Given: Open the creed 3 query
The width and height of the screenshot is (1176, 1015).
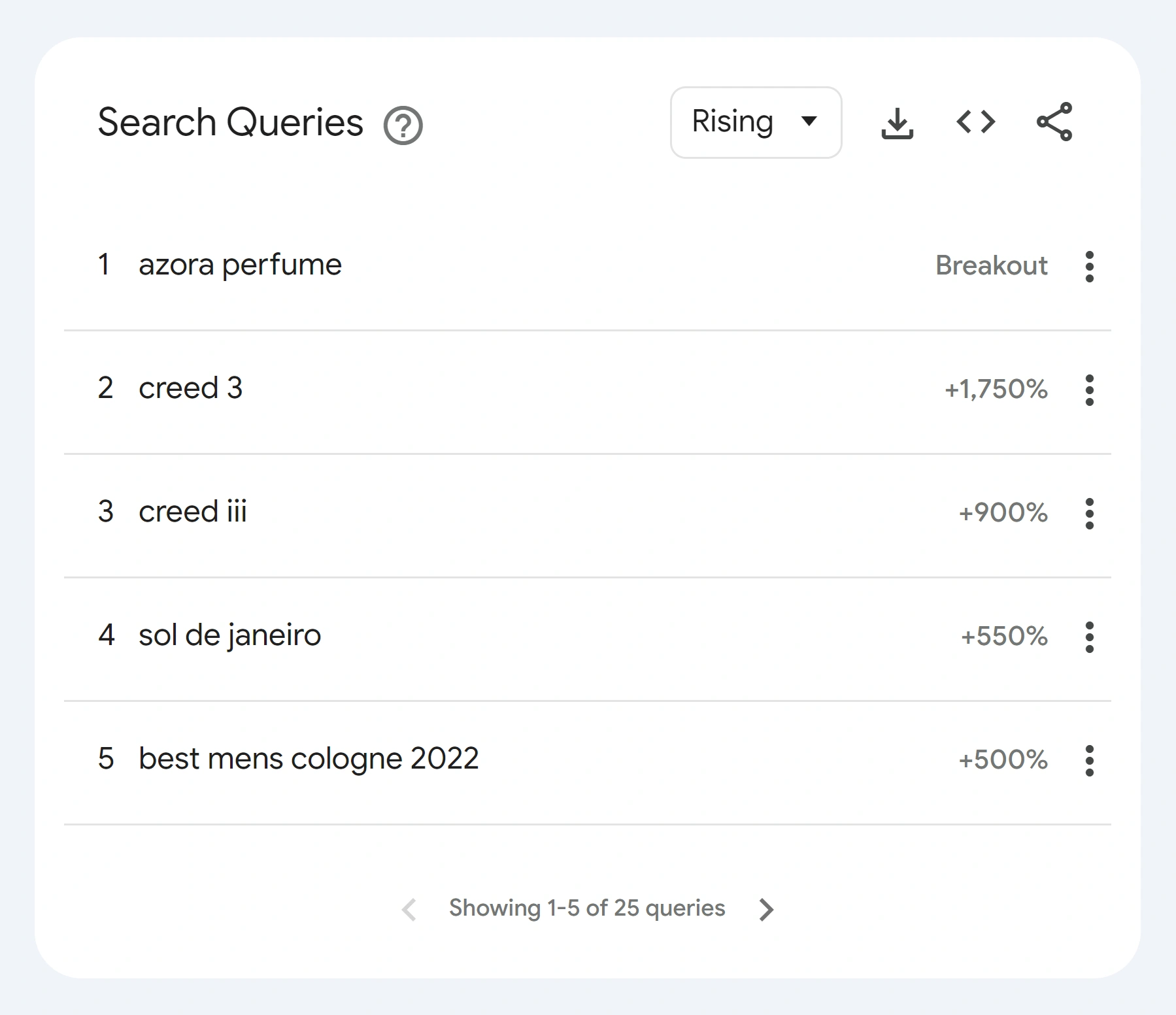Looking at the screenshot, I should [190, 389].
